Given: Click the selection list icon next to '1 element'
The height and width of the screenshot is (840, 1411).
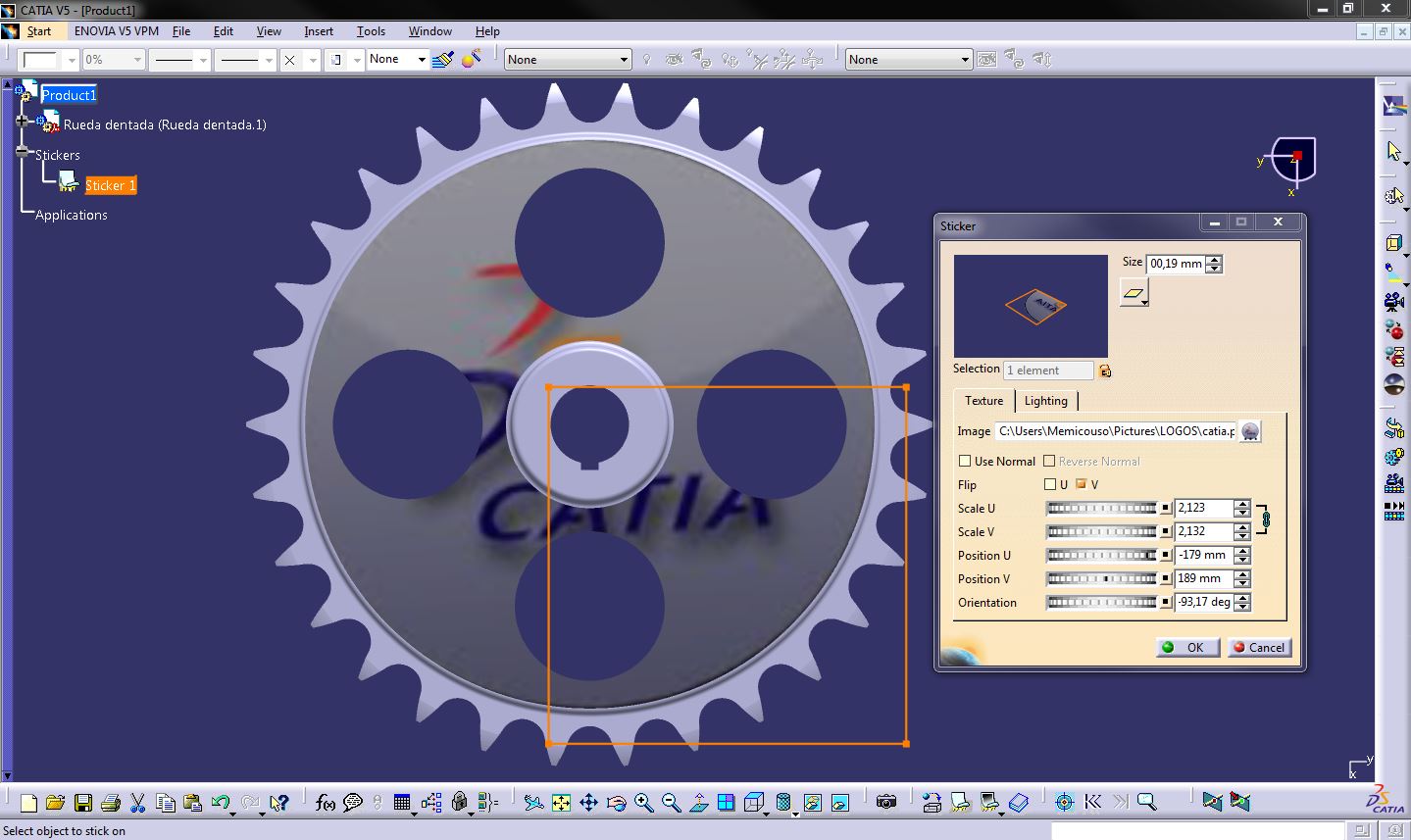Looking at the screenshot, I should coord(1105,371).
